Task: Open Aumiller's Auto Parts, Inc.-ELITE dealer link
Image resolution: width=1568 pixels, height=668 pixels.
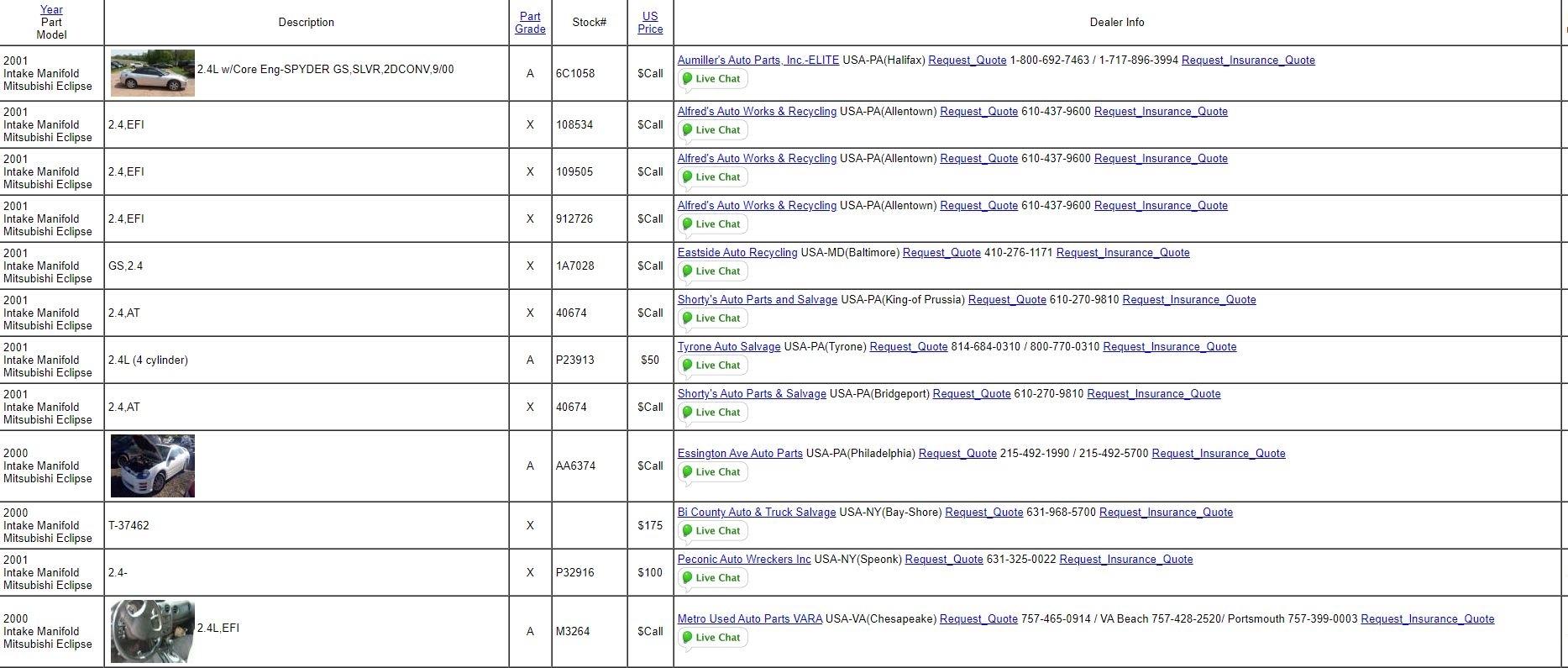Action: (x=758, y=60)
